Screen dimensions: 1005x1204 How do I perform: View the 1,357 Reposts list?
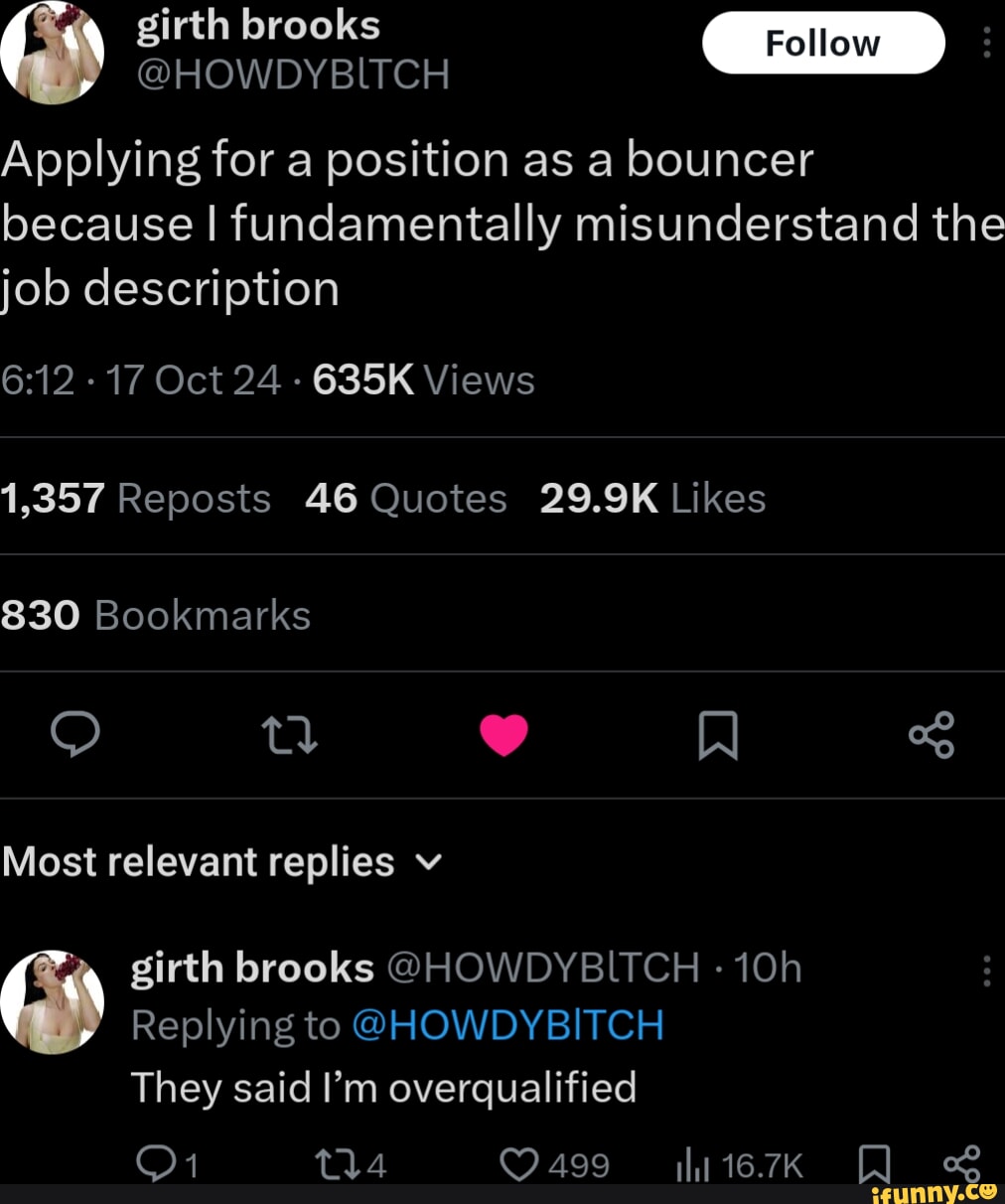tap(136, 498)
